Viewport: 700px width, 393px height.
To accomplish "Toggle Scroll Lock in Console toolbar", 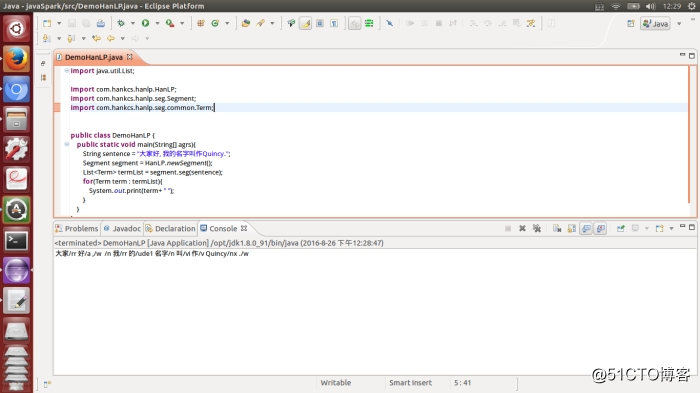I will [x=571, y=229].
